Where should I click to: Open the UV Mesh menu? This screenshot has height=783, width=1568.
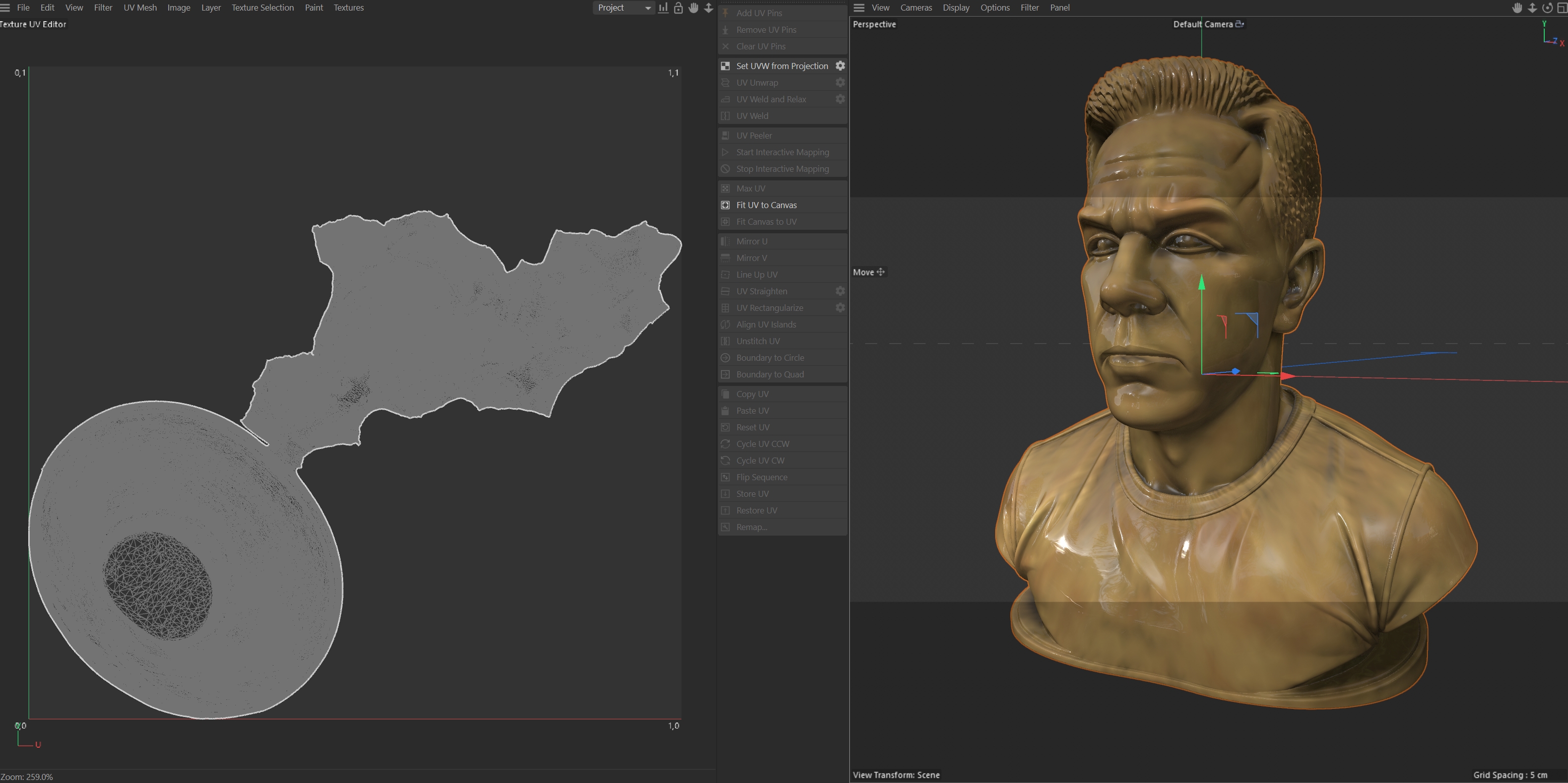coord(140,8)
